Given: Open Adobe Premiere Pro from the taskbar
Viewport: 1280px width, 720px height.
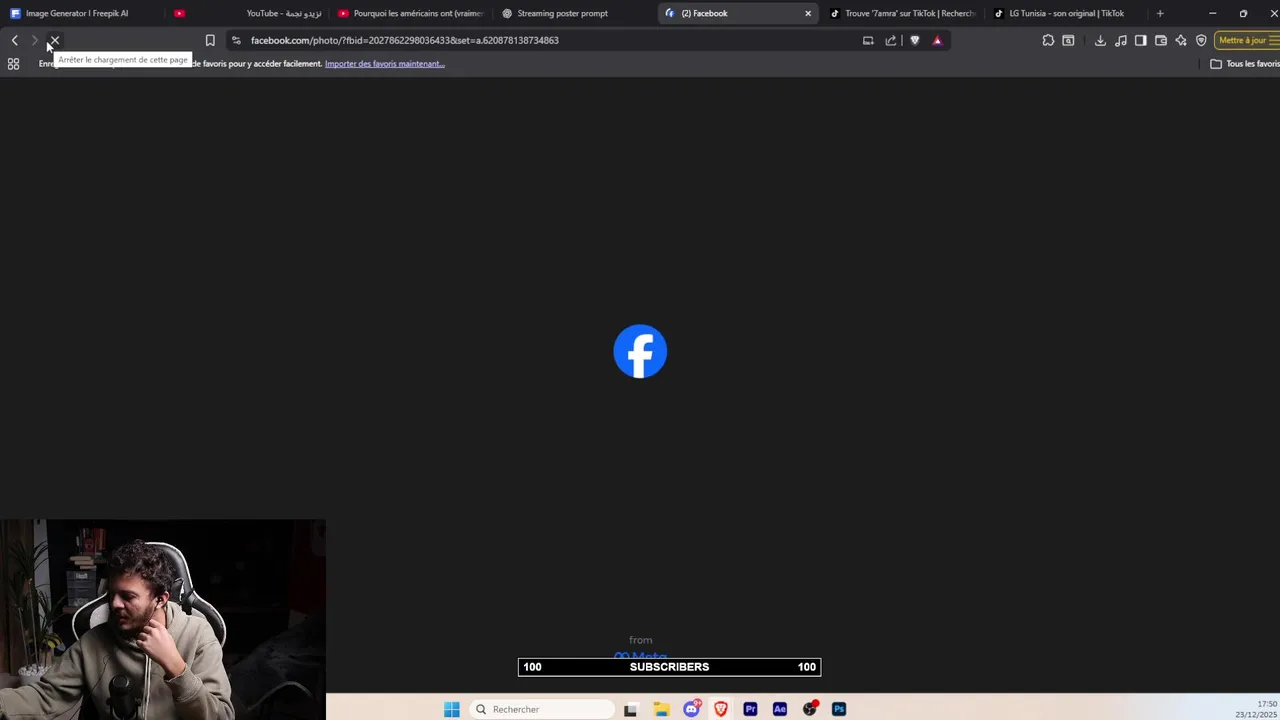Looking at the screenshot, I should pyautogui.click(x=750, y=709).
